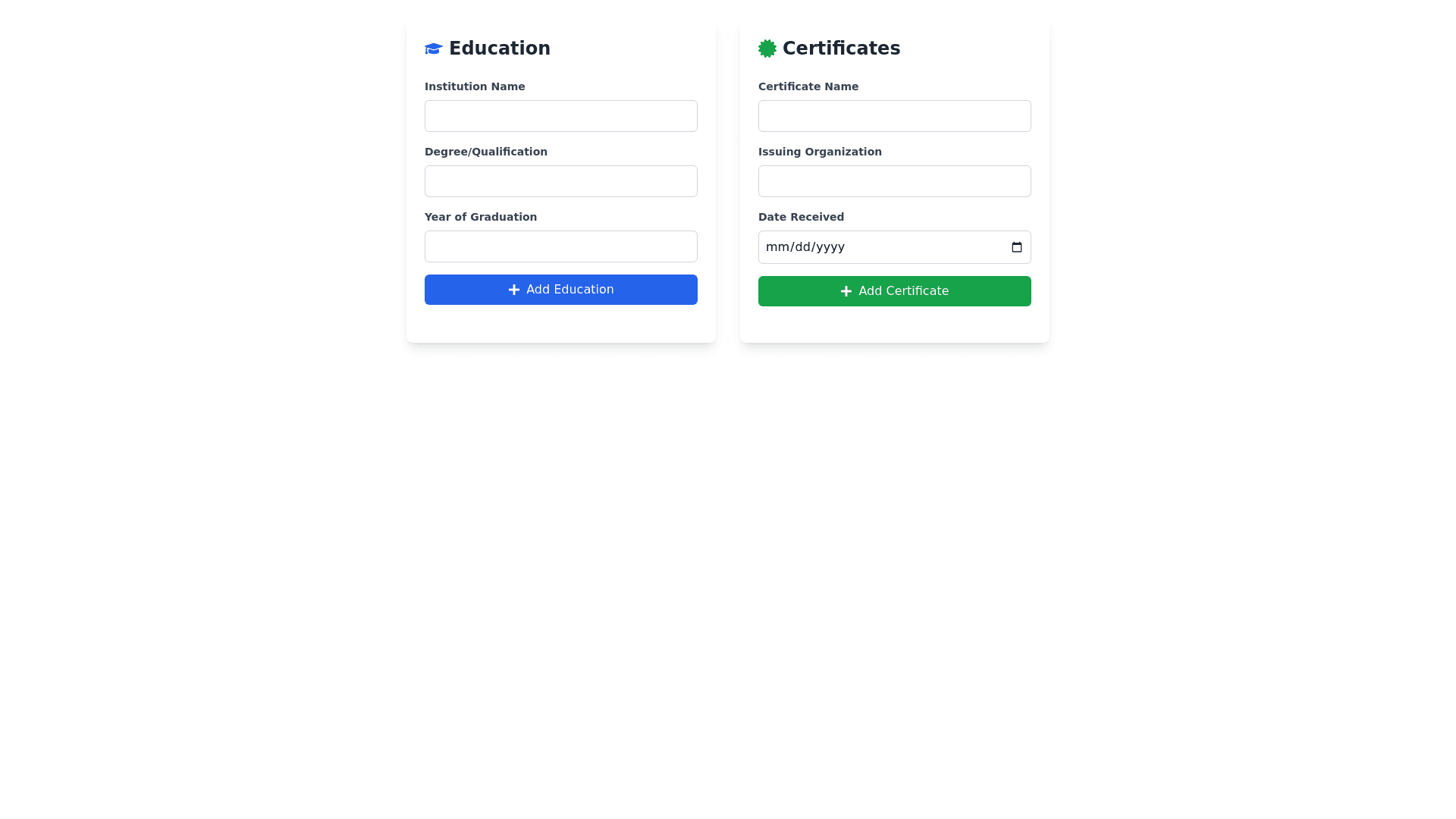
Task: Click the Issuing Organization text field
Action: click(894, 181)
